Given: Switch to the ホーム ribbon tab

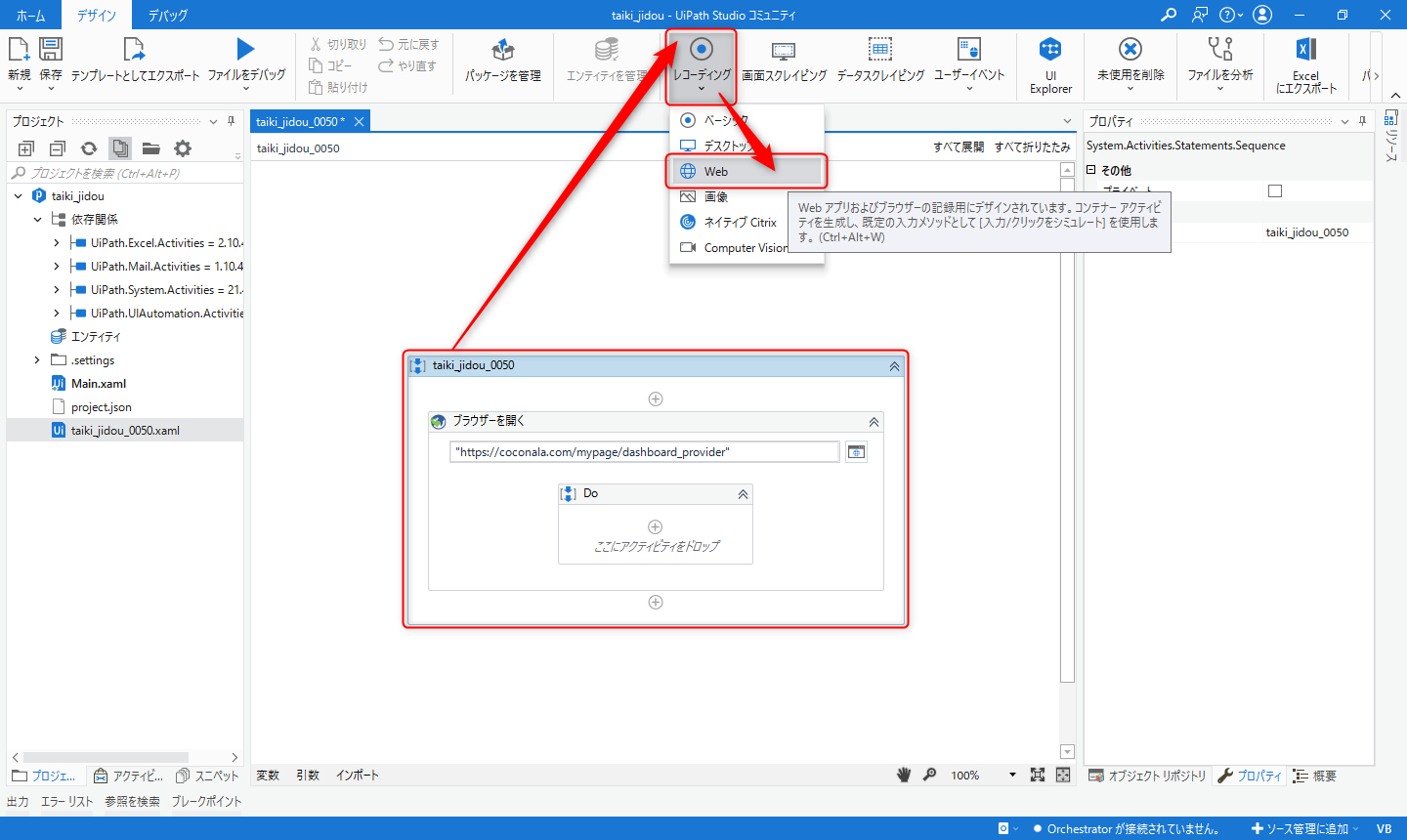Looking at the screenshot, I should pos(30,15).
